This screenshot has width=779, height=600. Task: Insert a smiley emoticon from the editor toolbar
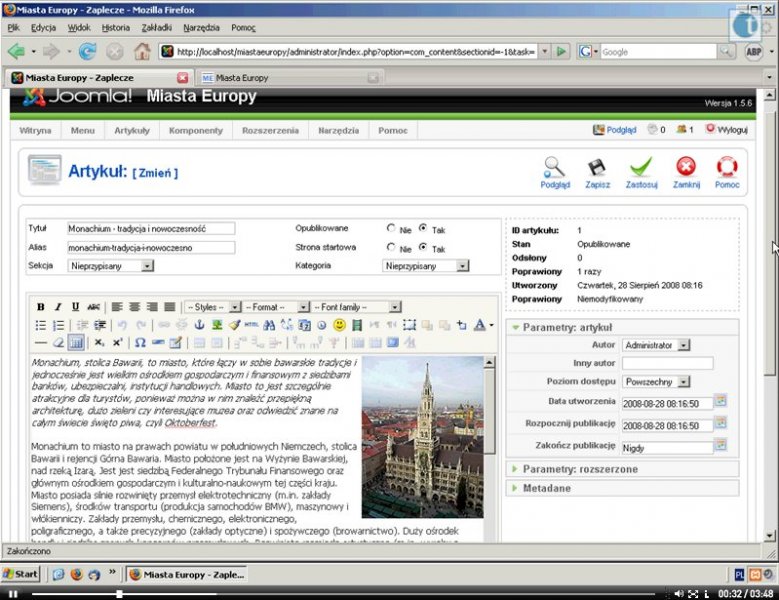(340, 325)
